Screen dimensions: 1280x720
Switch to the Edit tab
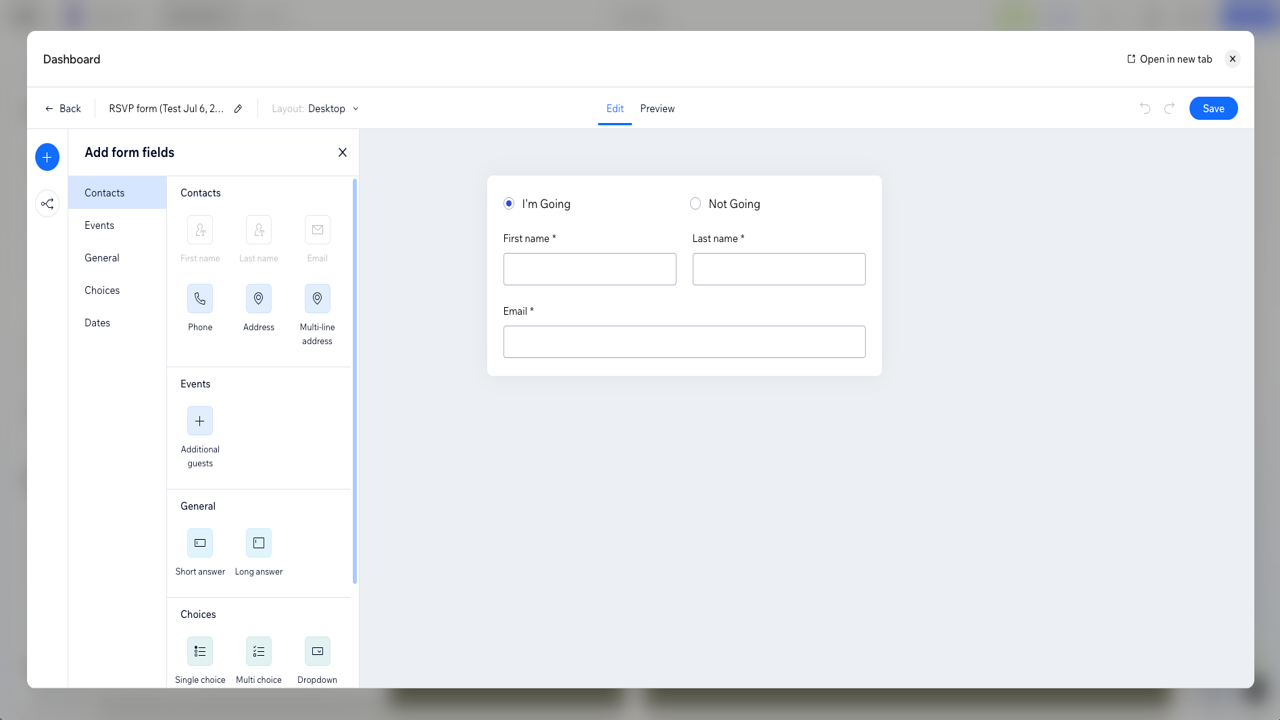click(615, 108)
